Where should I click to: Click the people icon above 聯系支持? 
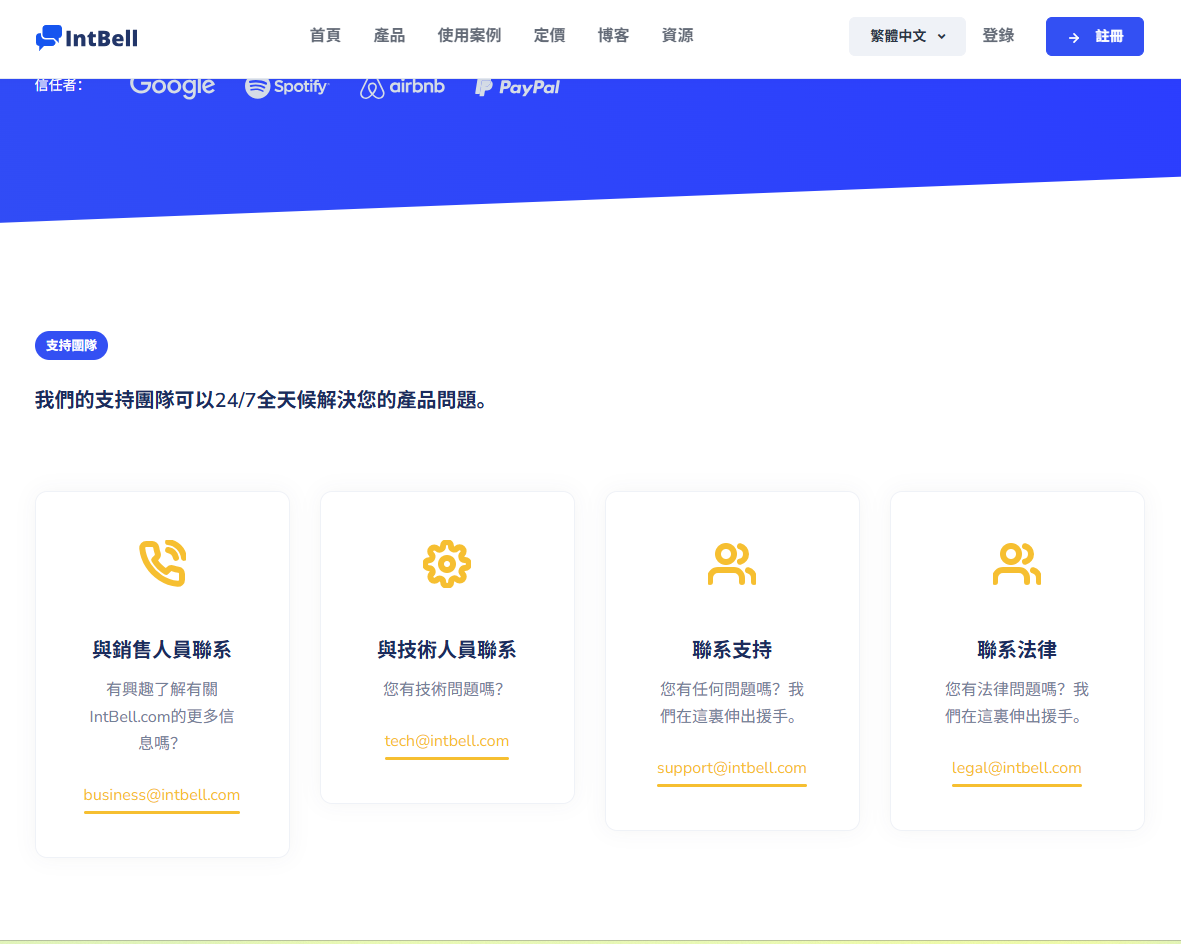pos(732,564)
